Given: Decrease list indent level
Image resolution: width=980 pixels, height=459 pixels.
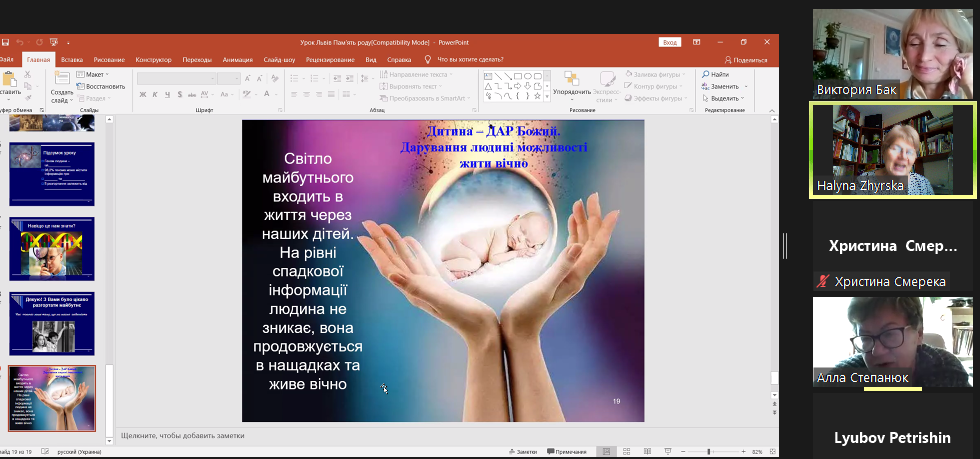Looking at the screenshot, I should (338, 78).
